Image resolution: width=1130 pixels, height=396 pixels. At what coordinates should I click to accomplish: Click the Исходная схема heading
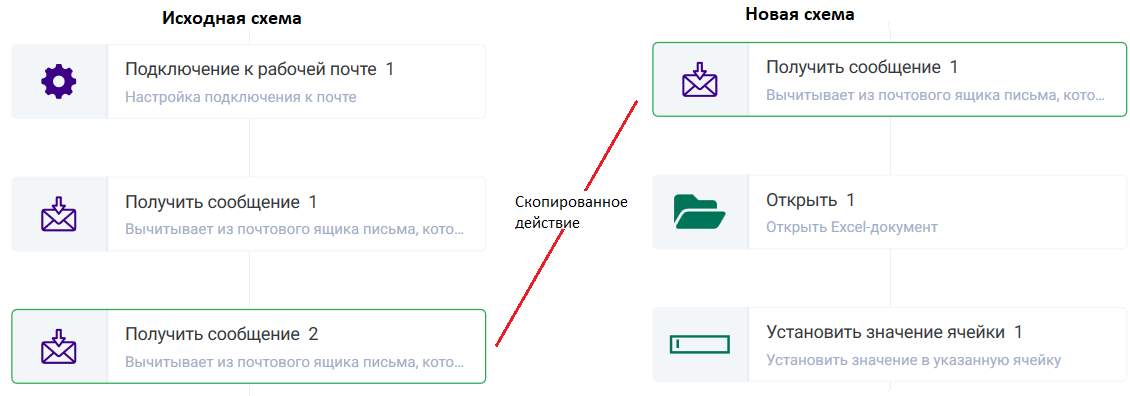pos(231,19)
